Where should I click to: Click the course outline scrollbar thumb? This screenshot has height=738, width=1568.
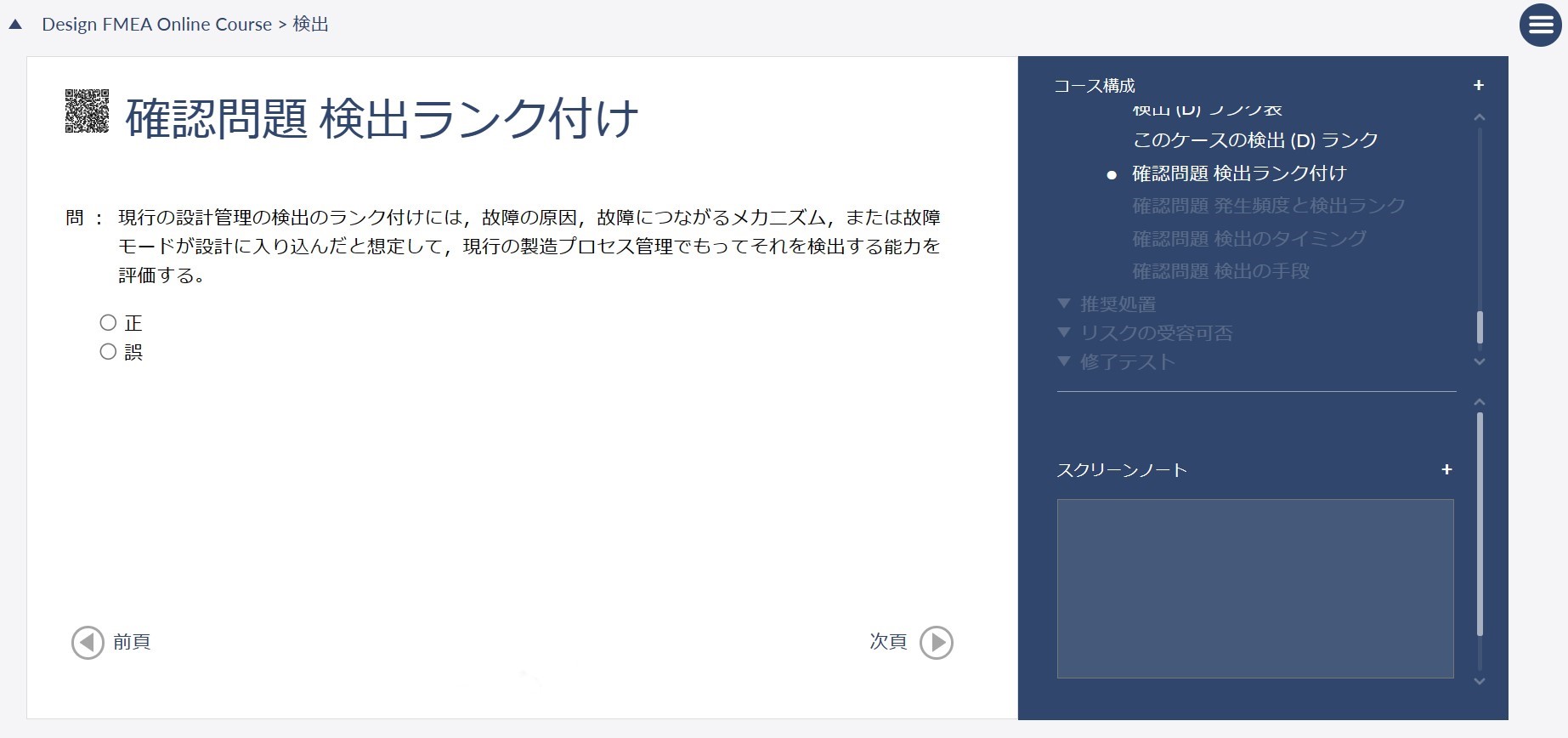[1480, 327]
